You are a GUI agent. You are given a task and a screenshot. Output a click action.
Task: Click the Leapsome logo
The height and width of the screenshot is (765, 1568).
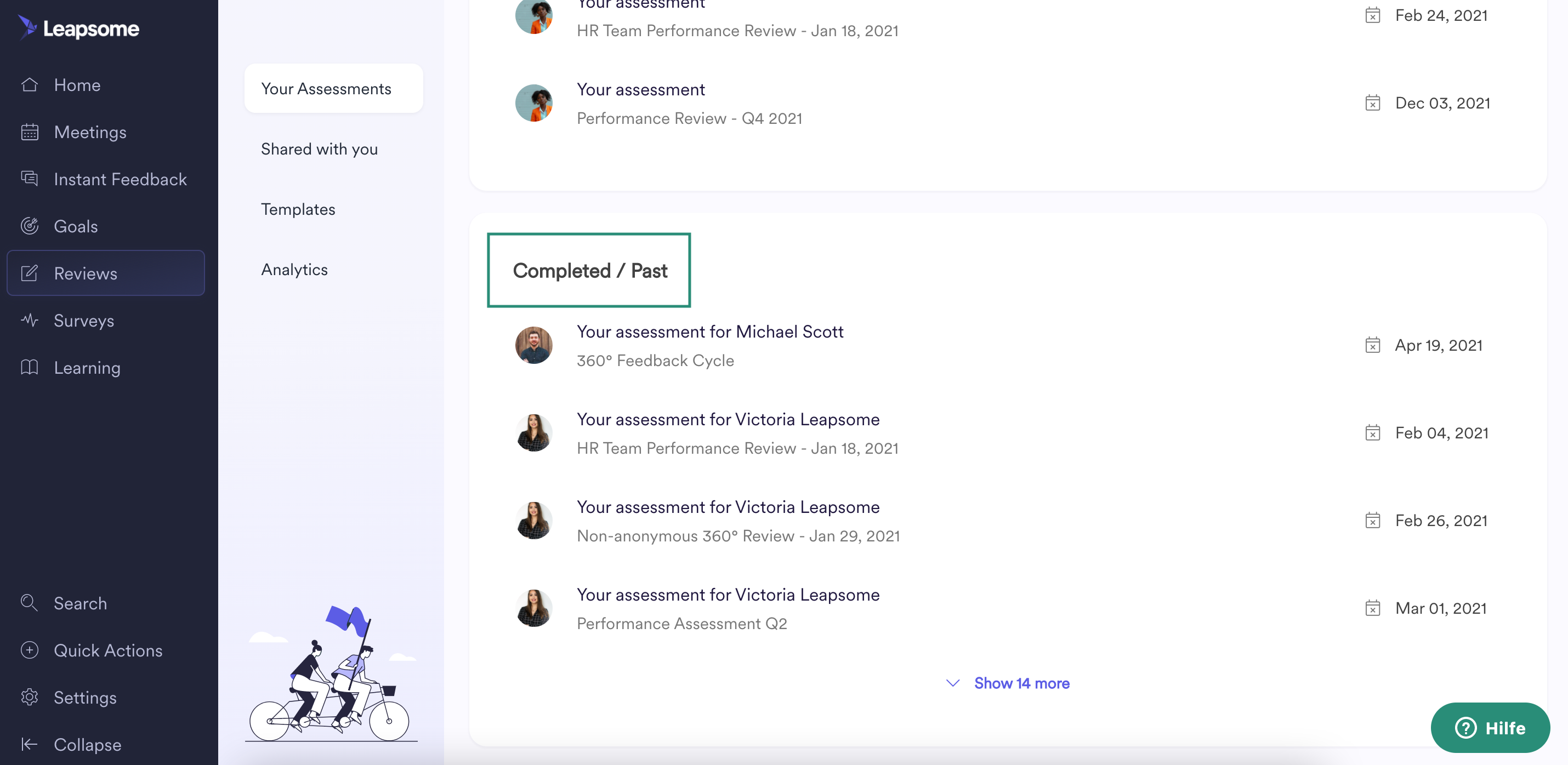[x=78, y=28]
